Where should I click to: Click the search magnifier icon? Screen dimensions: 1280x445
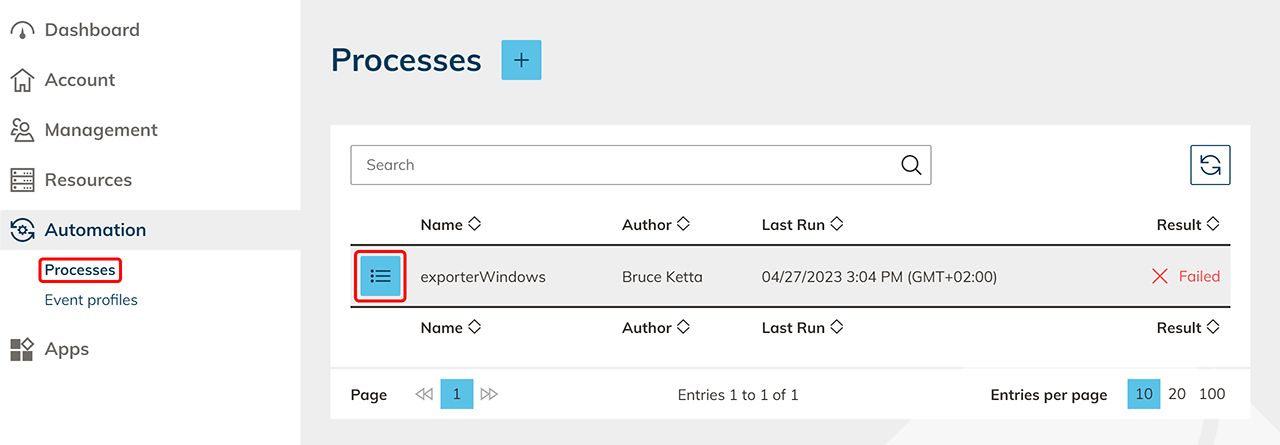click(x=911, y=165)
